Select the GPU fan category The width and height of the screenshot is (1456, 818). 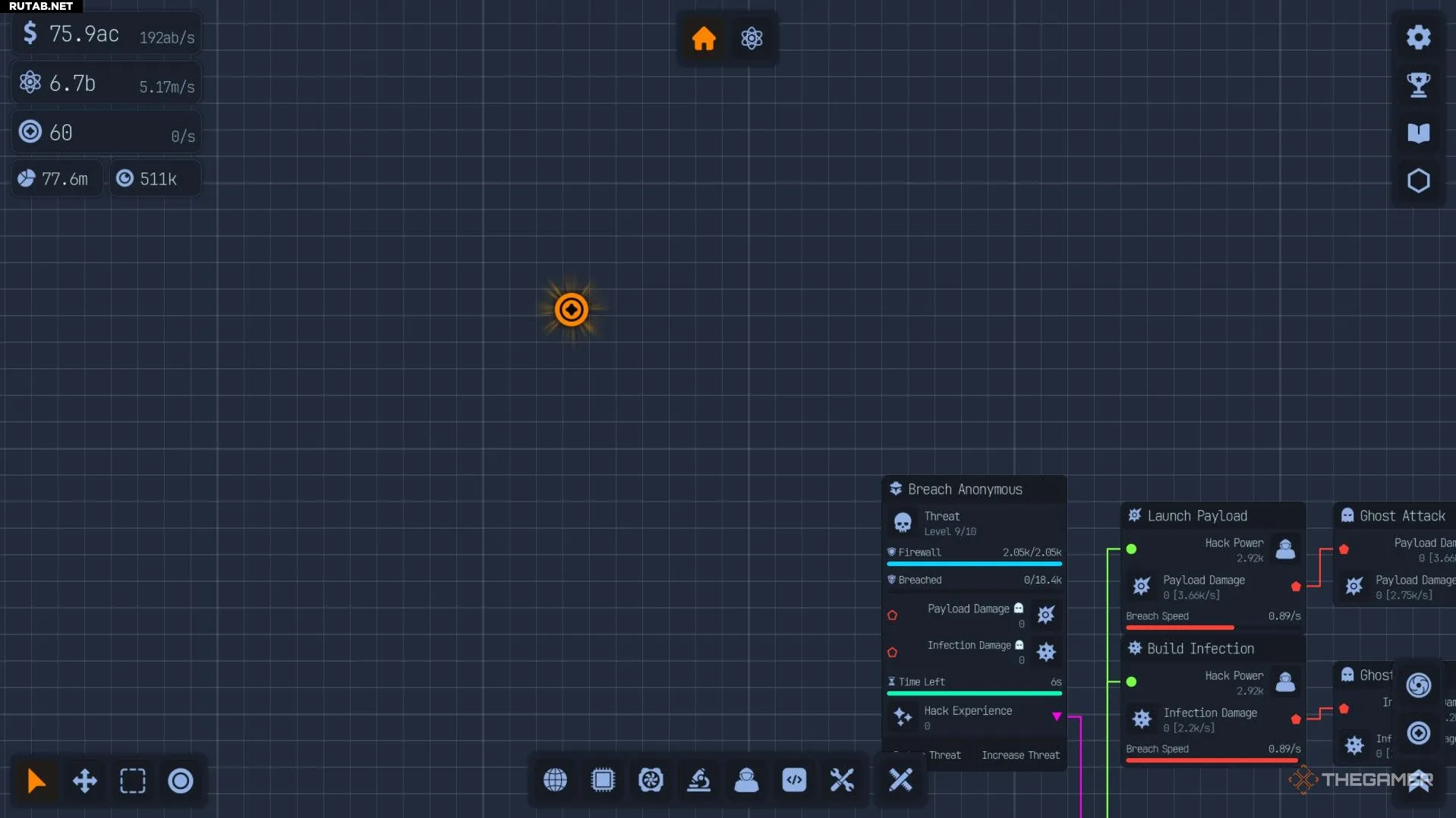click(x=651, y=780)
